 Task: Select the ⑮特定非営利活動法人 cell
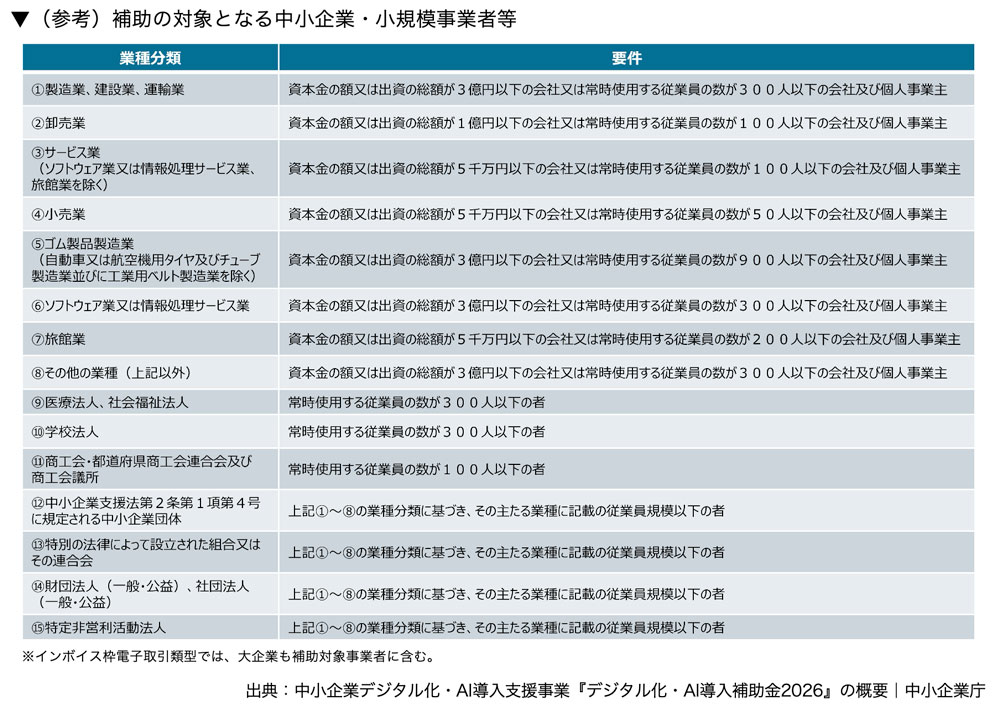click(x=151, y=628)
